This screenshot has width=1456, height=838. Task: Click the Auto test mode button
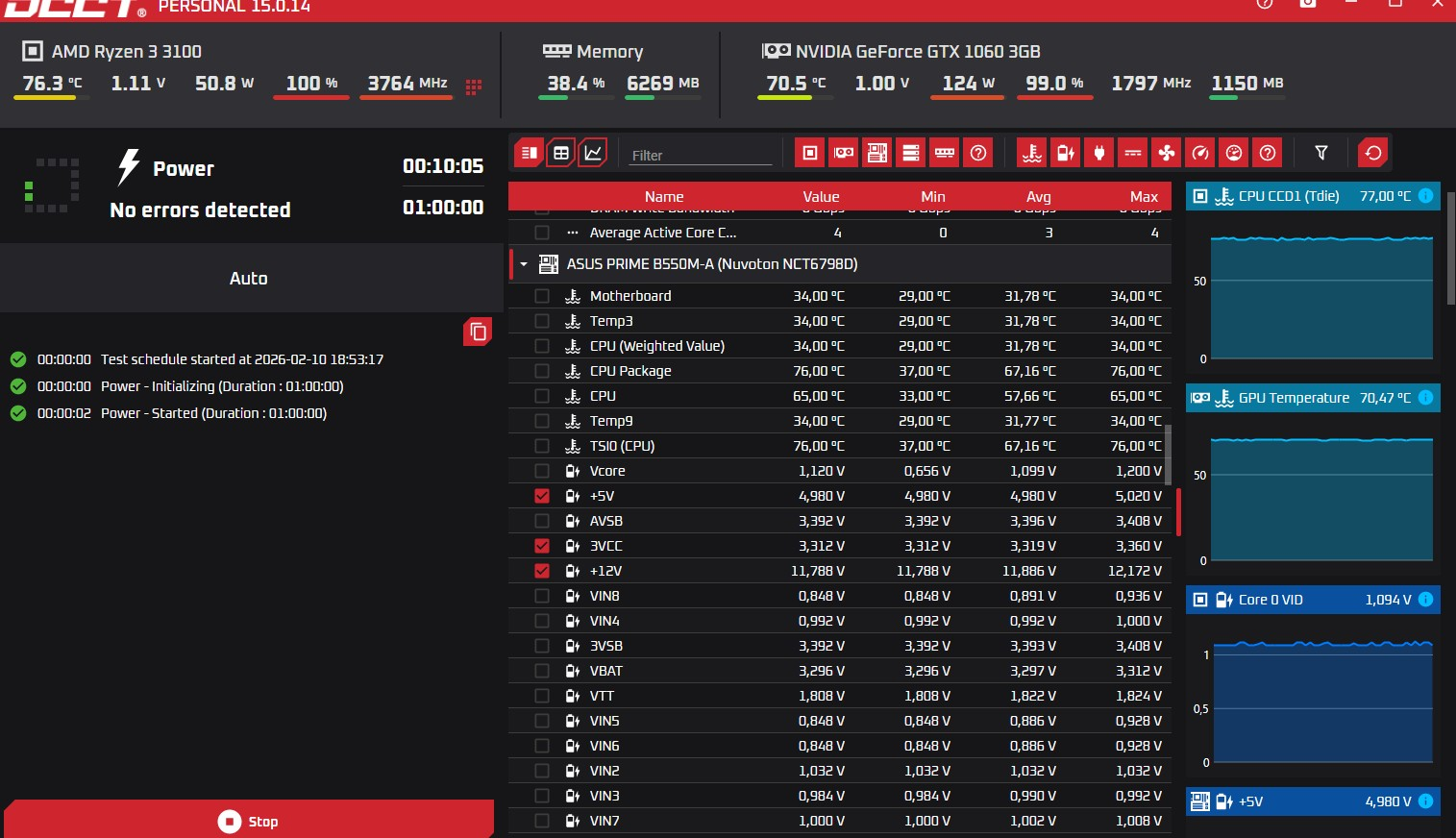[249, 278]
